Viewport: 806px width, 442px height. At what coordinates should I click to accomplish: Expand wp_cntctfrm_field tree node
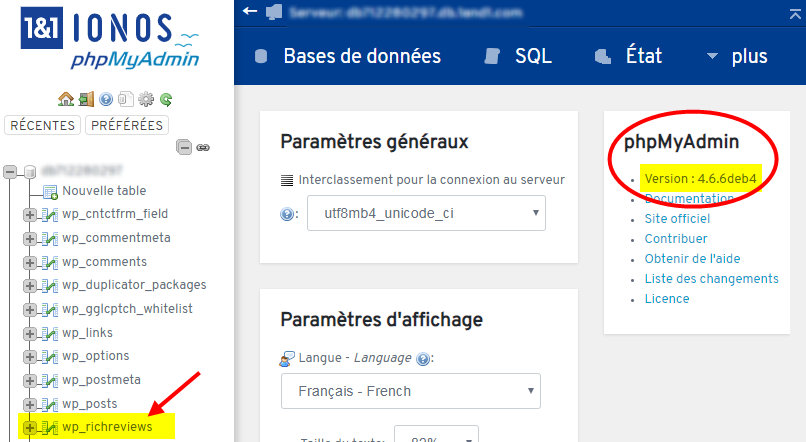pos(30,214)
